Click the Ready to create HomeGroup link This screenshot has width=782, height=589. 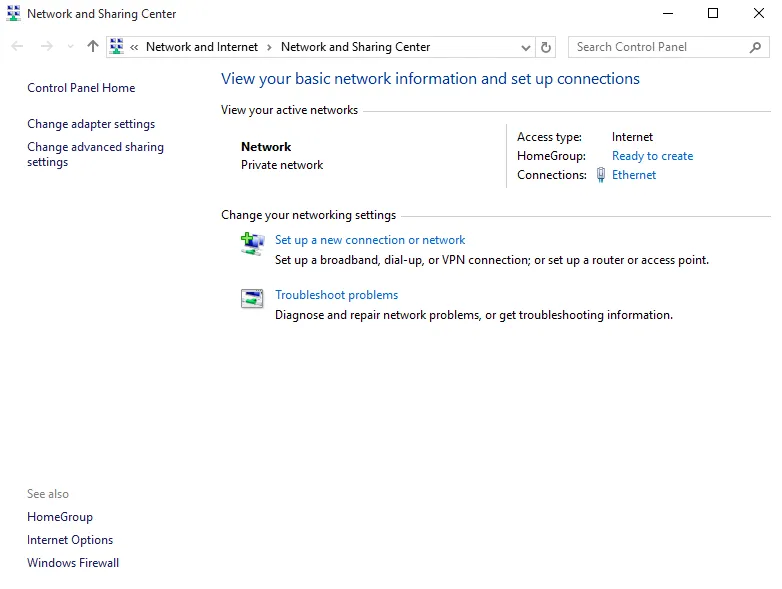pos(652,156)
